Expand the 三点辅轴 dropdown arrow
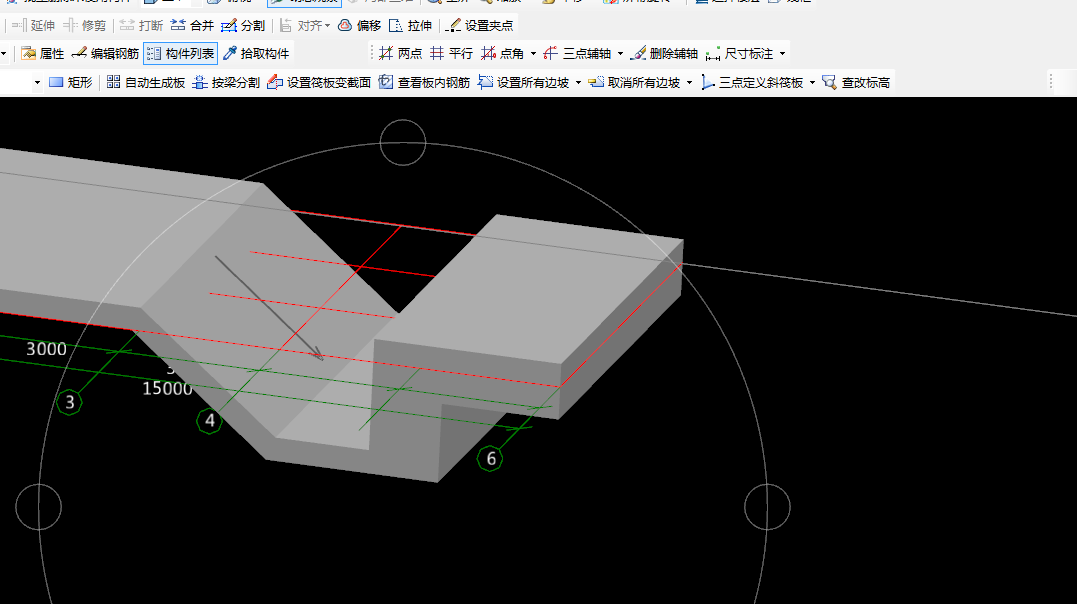This screenshot has width=1077, height=604. click(x=620, y=54)
